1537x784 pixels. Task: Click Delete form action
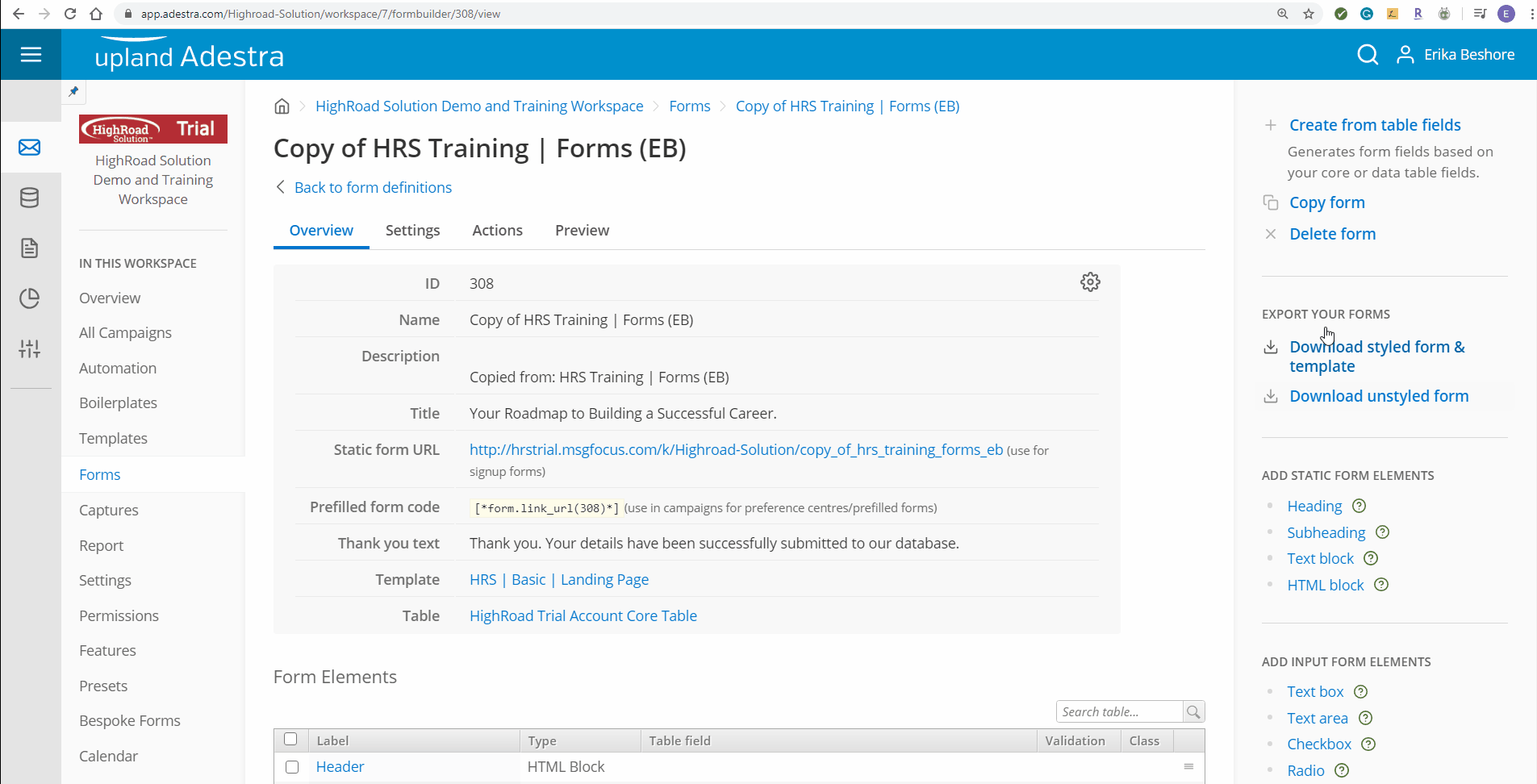pos(1332,234)
